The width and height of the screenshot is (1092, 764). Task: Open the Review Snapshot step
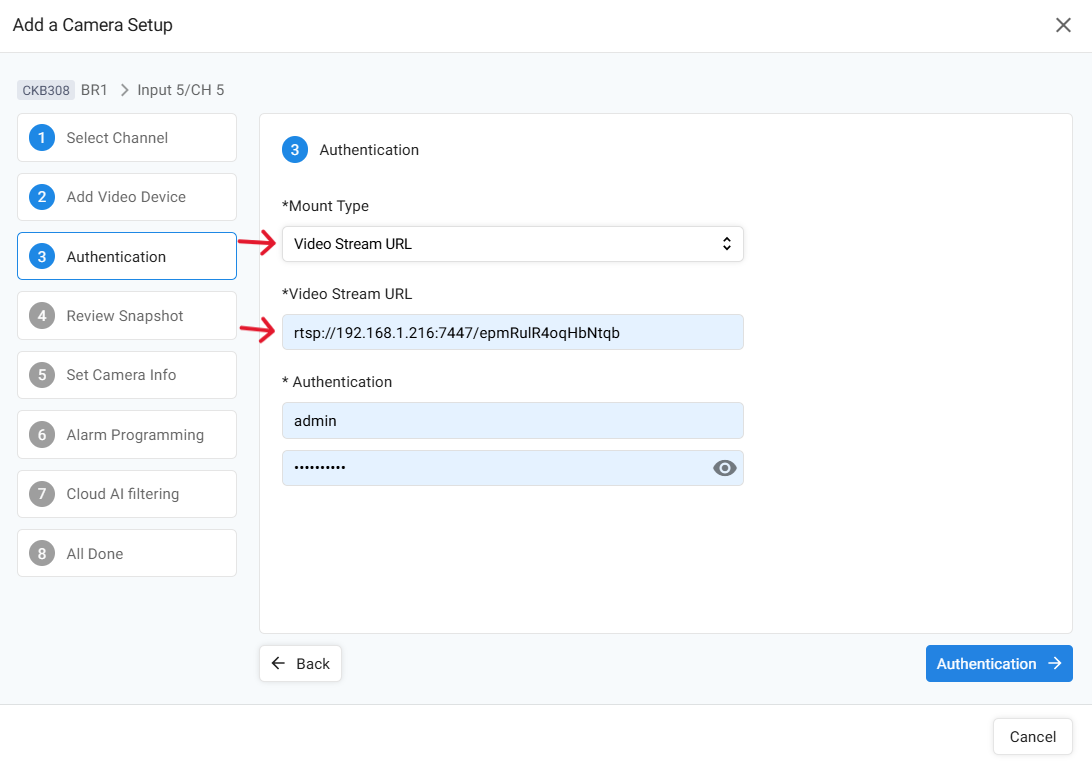point(127,316)
